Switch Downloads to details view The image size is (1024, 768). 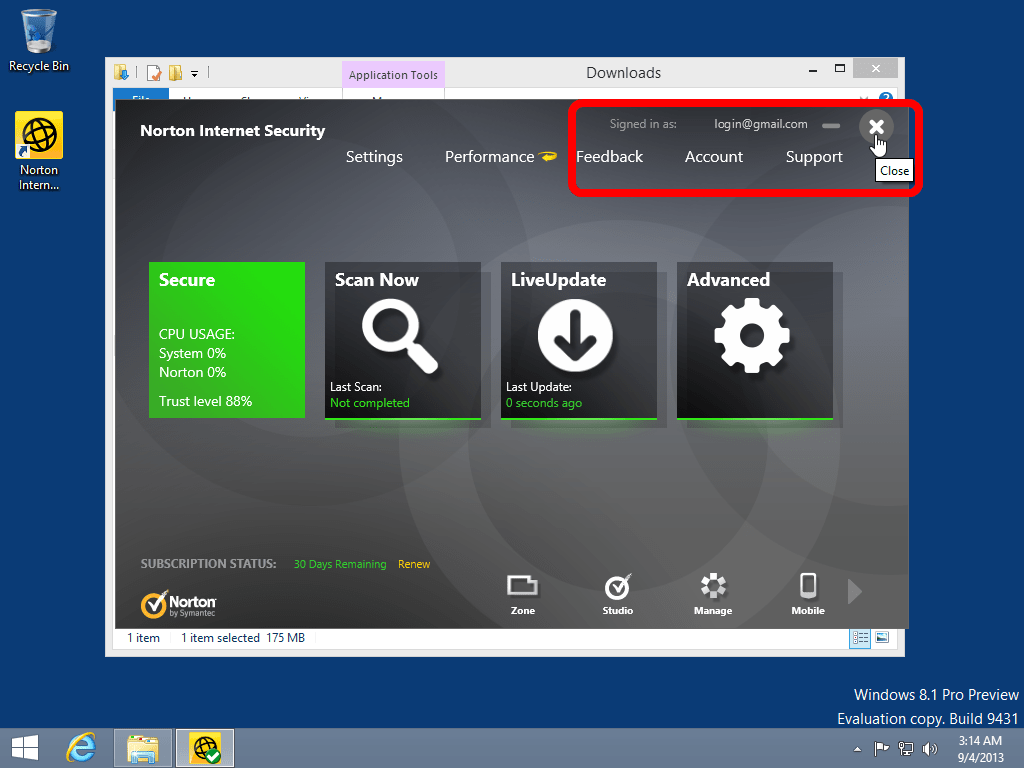tap(860, 638)
